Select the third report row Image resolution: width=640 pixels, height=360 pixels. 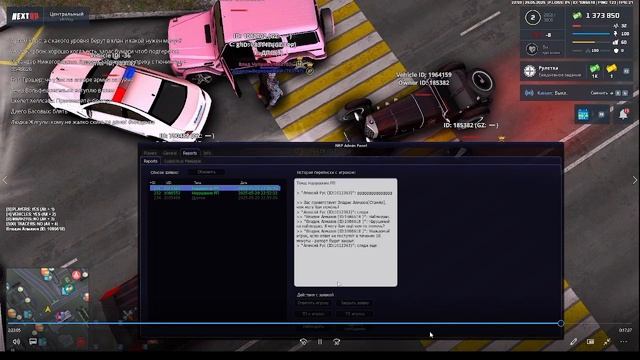[x=215, y=198]
